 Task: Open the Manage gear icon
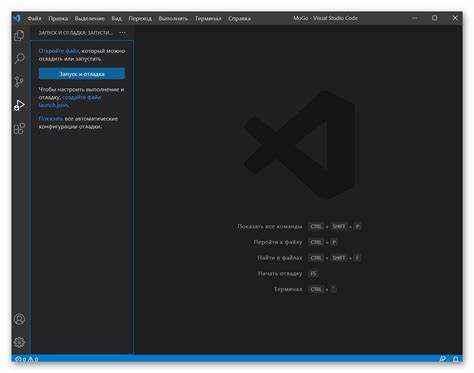pos(20,342)
